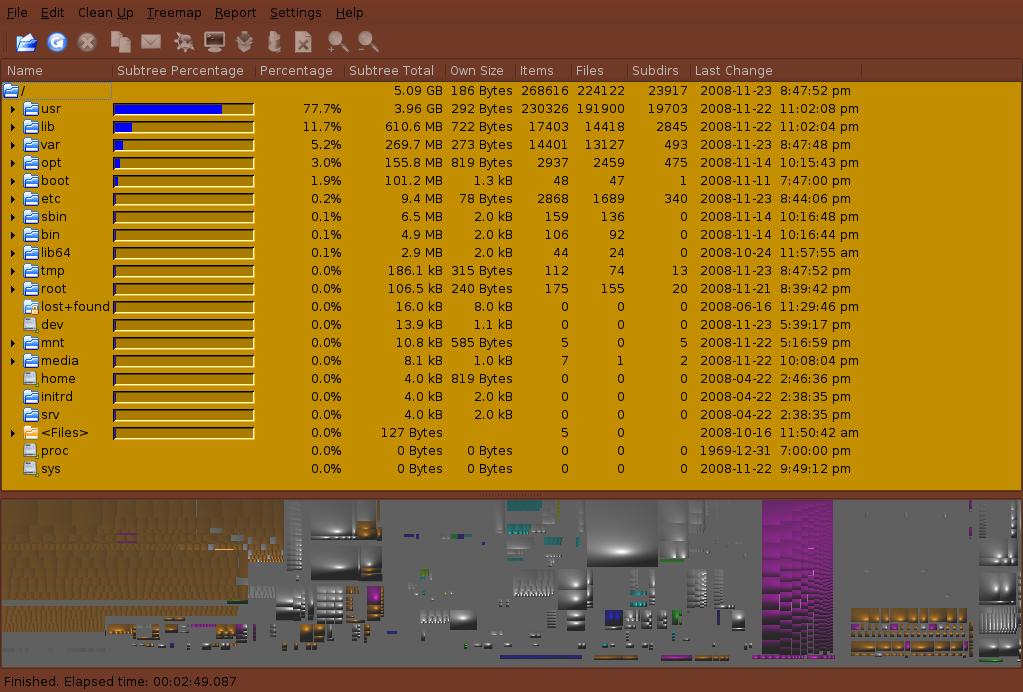Sort by Subtree Total column header
The image size is (1023, 692).
pos(391,71)
